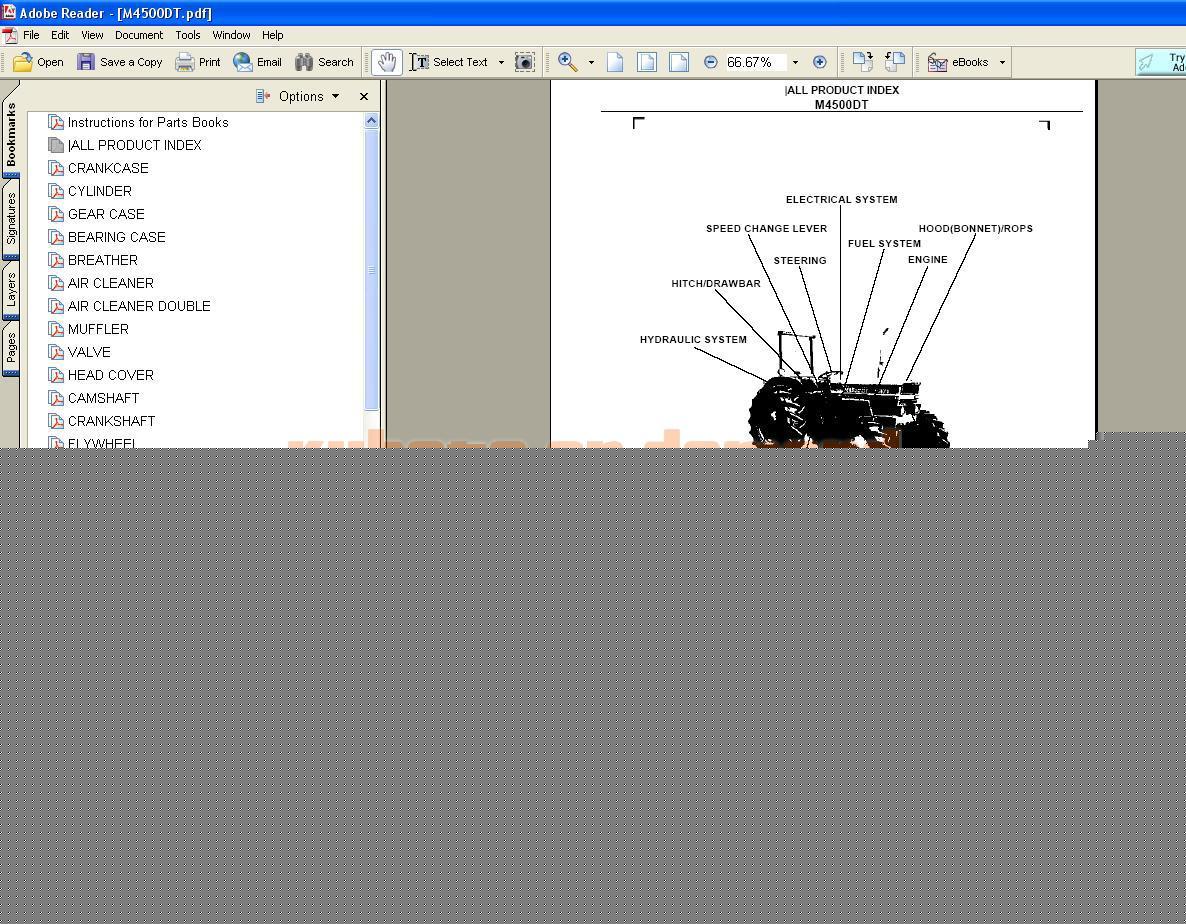1186x924 pixels.
Task: Click FUEL SYSTEM label on diagram
Action: [x=884, y=243]
